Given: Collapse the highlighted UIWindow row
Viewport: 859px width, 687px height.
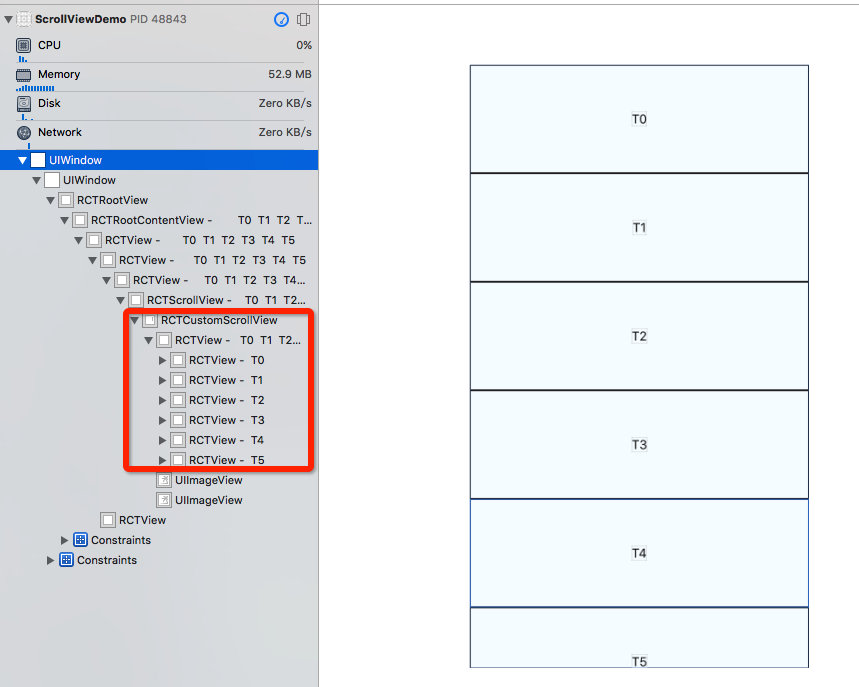Looking at the screenshot, I should [x=22, y=161].
